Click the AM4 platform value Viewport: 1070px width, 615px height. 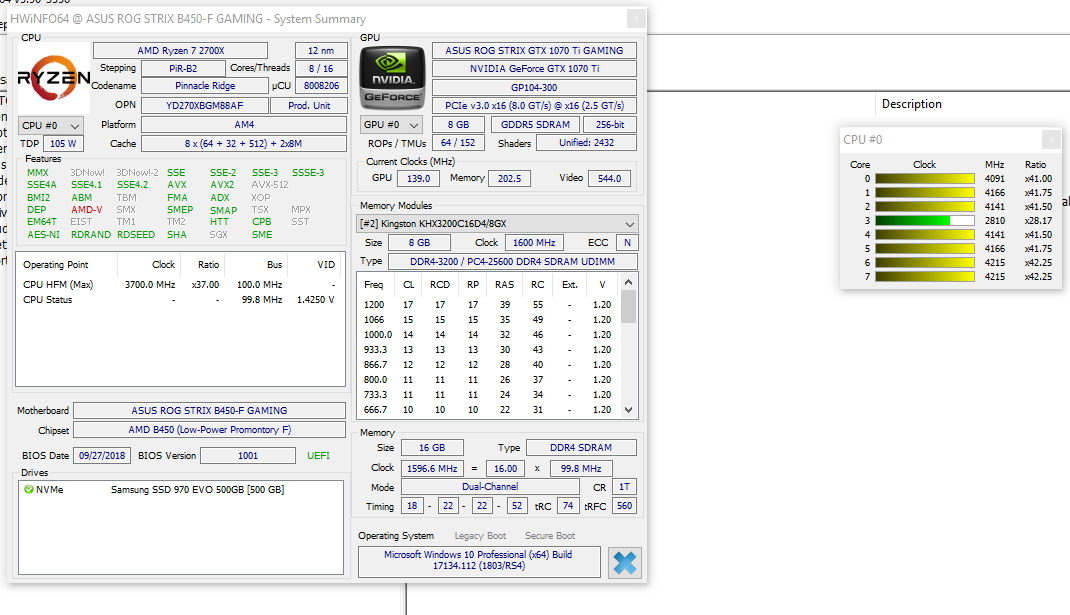tap(244, 125)
